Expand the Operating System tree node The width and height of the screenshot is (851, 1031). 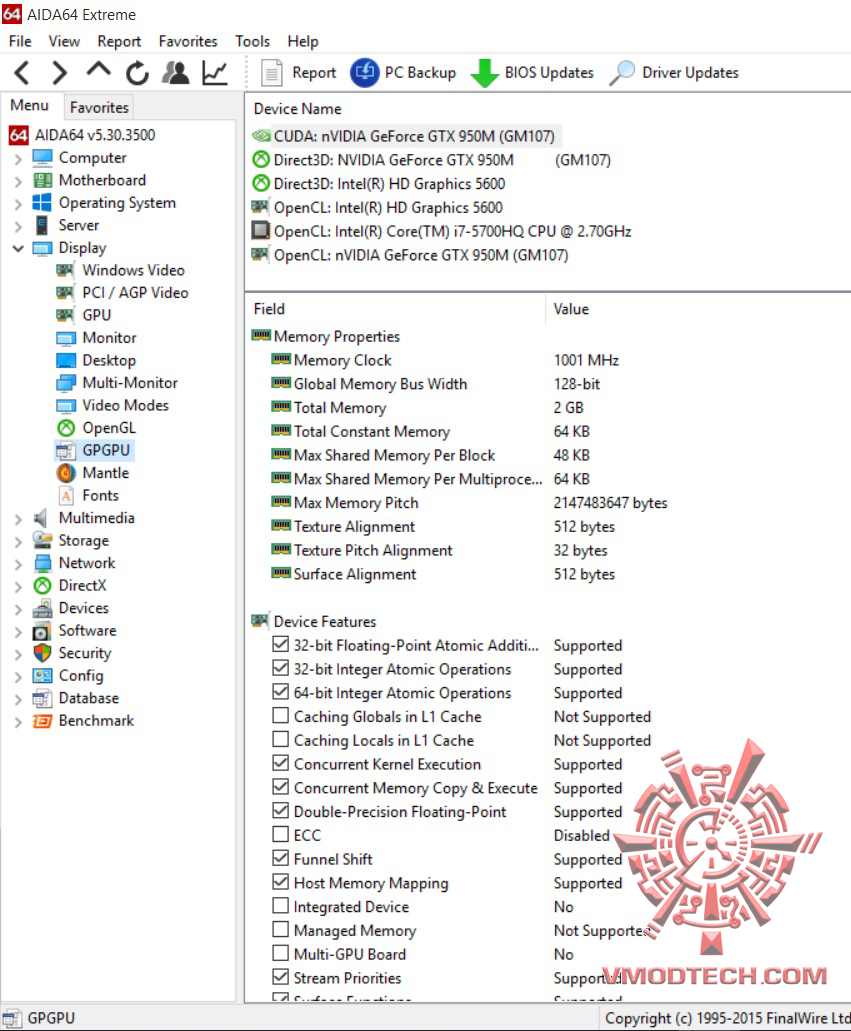[x=18, y=204]
